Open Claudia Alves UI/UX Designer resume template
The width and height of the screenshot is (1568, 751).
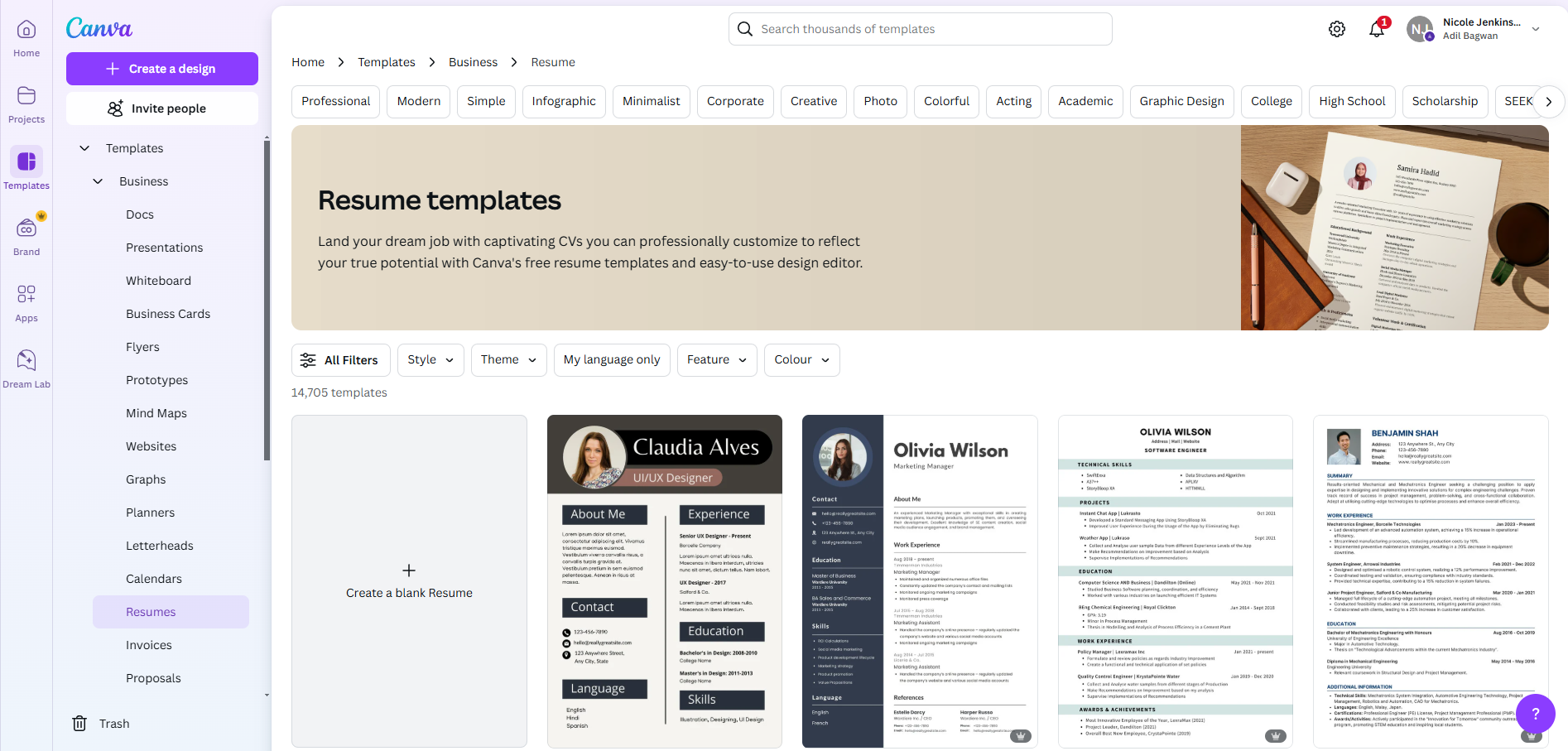(x=665, y=581)
